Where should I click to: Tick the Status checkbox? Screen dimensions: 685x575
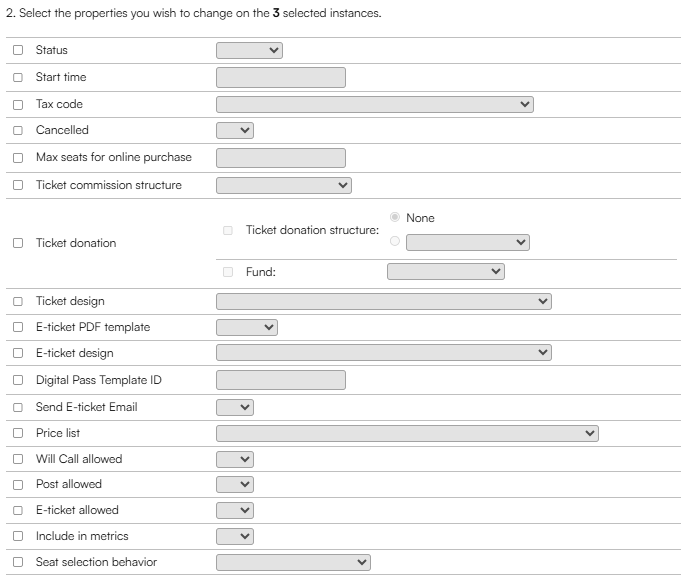coord(18,50)
